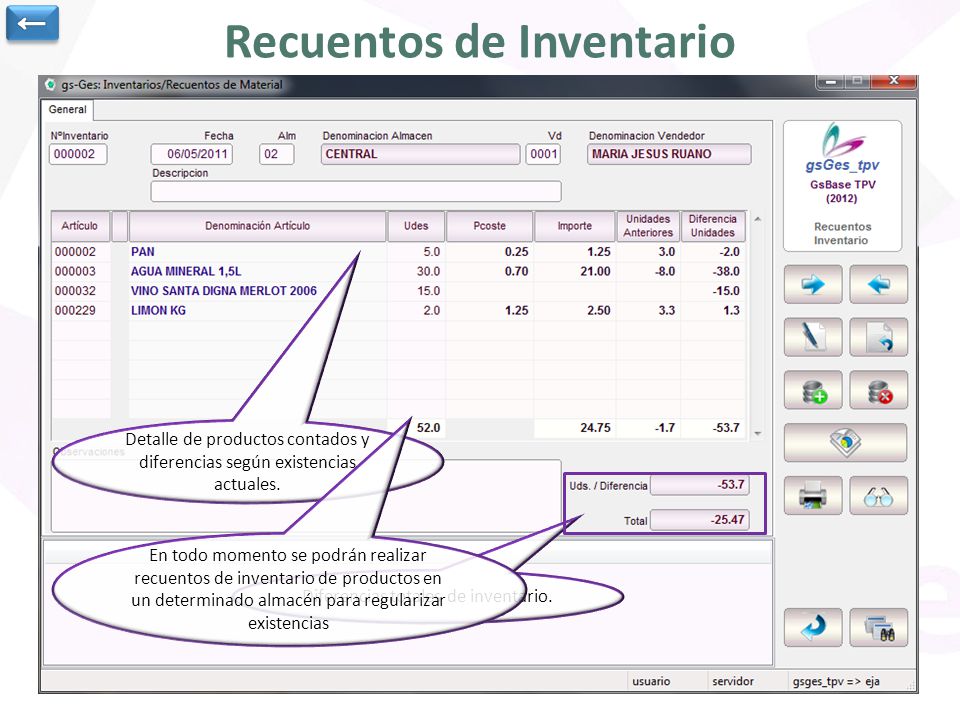This screenshot has height=720, width=960.
Task: Click the total Udes value 52.0
Action: (429, 427)
